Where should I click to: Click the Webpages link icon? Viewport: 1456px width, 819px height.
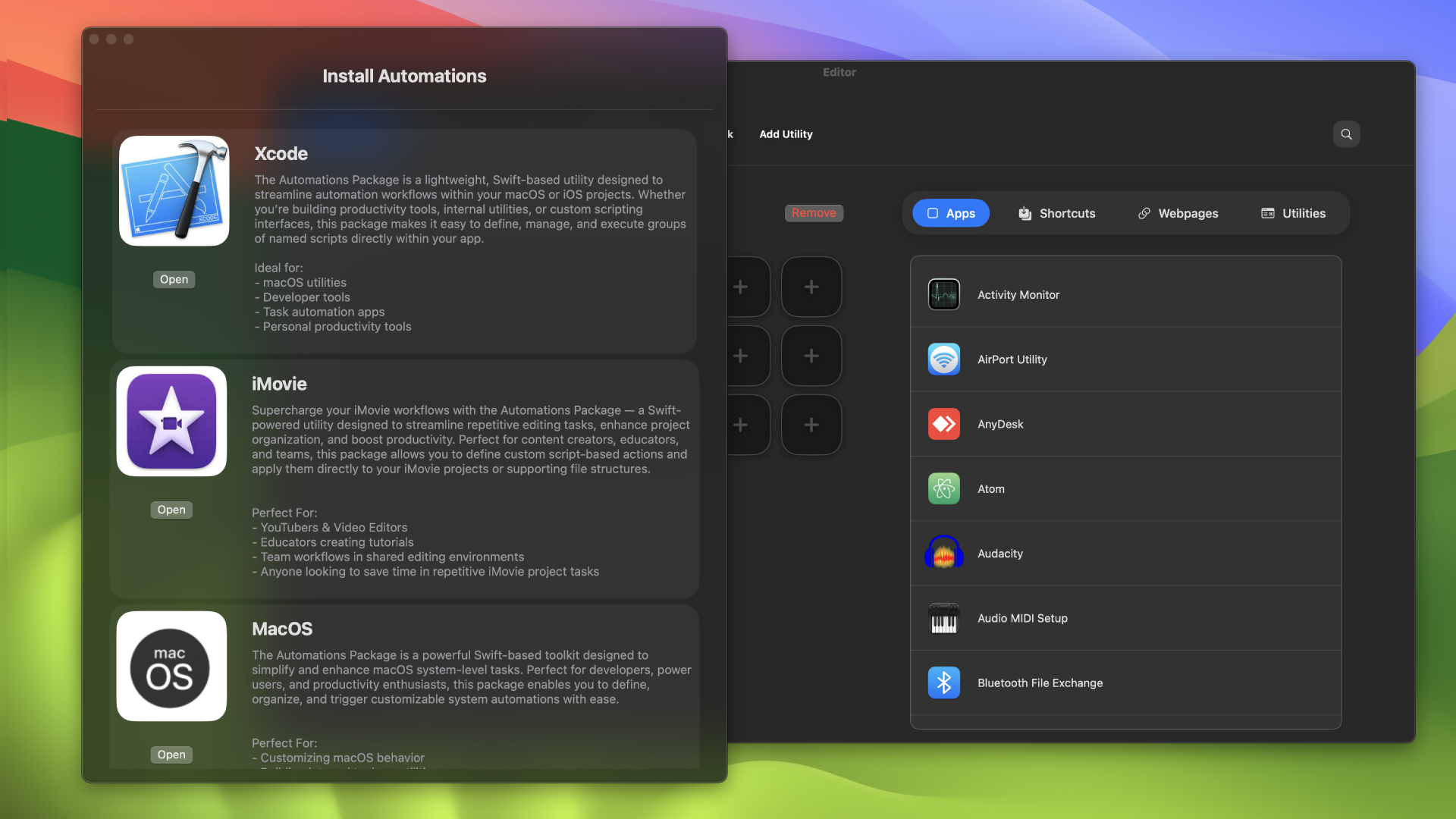pyautogui.click(x=1144, y=213)
